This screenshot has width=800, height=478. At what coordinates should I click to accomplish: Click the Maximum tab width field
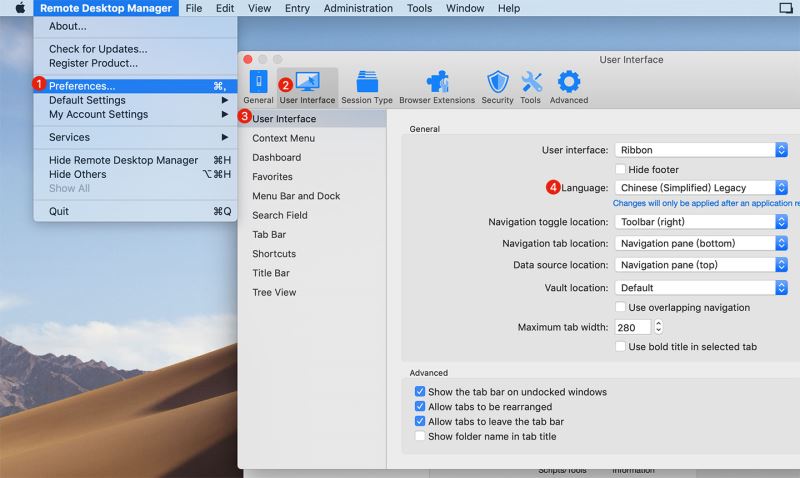pos(633,327)
